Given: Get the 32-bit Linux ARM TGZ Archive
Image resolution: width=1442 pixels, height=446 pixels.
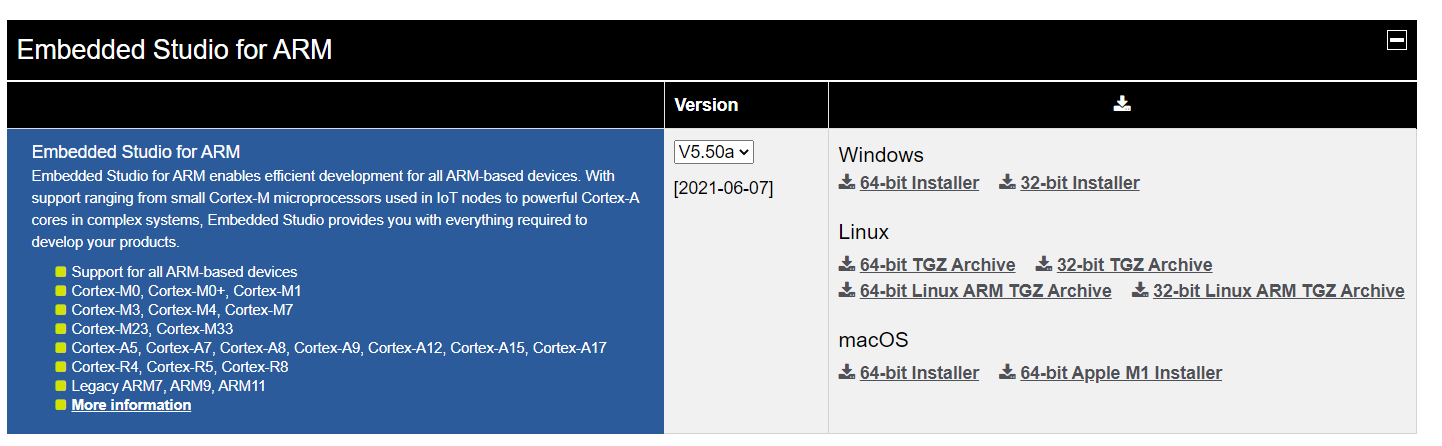Looking at the screenshot, I should (1278, 291).
